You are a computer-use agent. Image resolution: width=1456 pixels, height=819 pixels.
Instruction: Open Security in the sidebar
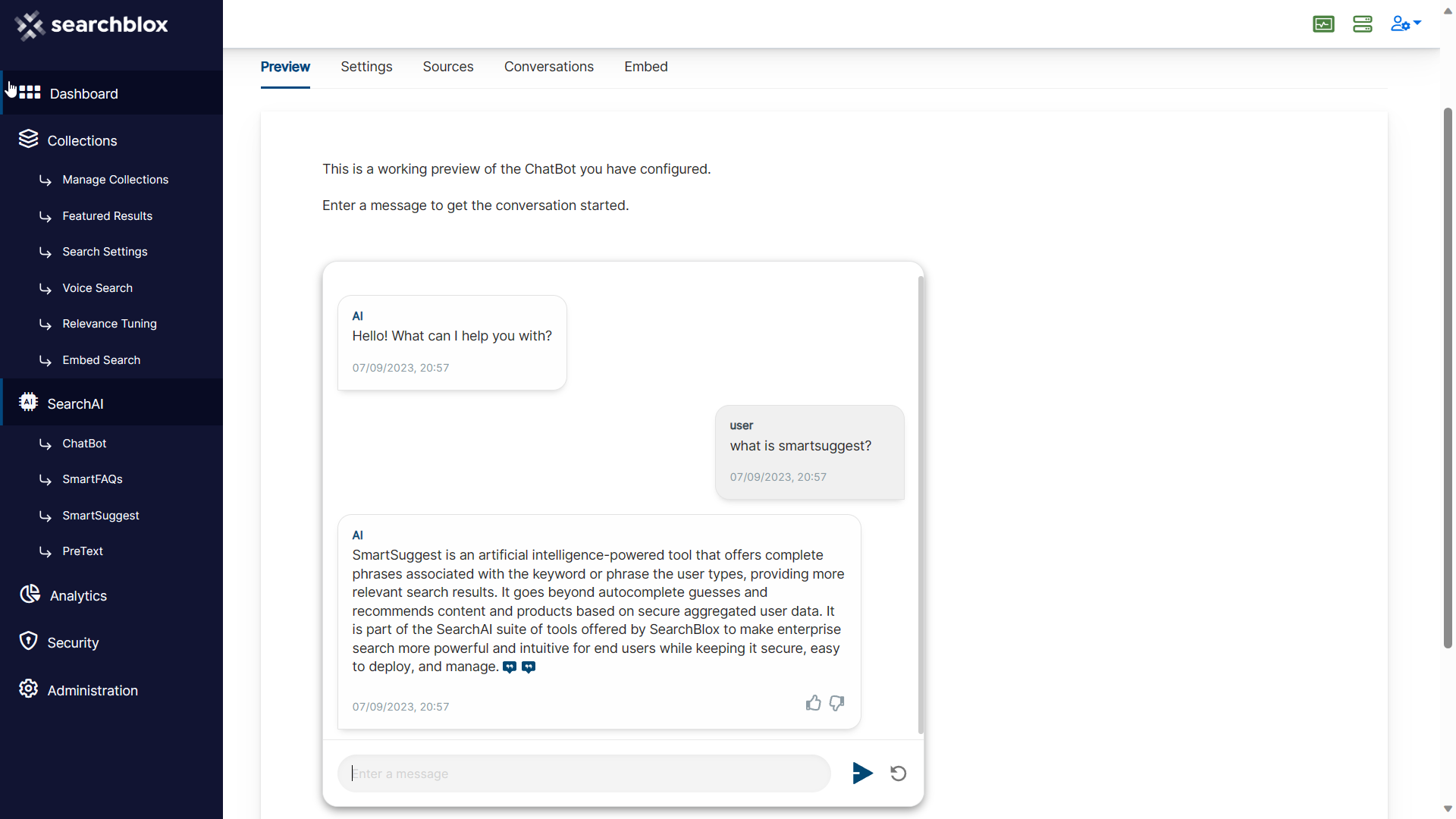[73, 642]
